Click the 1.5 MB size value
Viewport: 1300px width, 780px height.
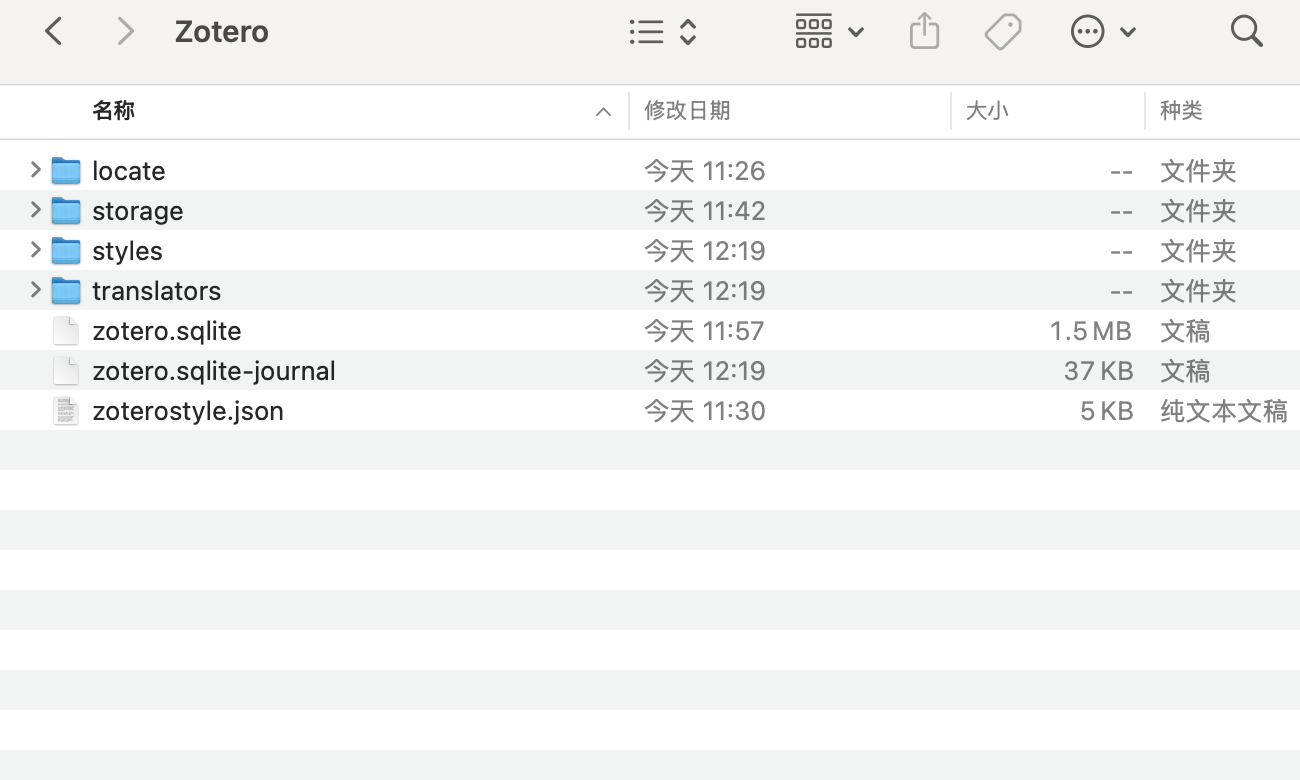pos(1090,331)
